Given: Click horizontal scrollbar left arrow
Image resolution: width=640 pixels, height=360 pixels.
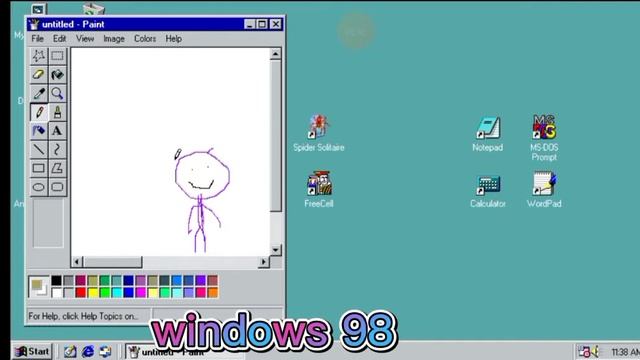Looking at the screenshot, I should pyautogui.click(x=77, y=262).
